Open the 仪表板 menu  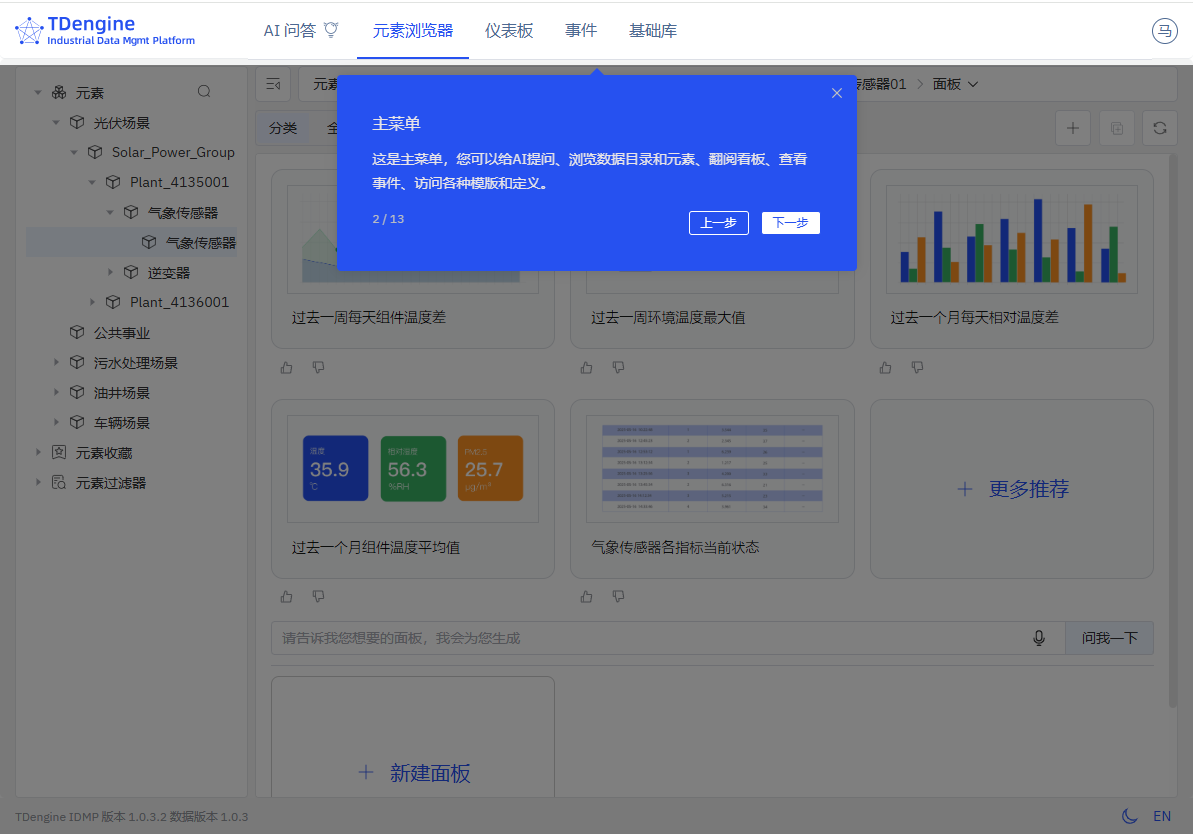pos(509,30)
